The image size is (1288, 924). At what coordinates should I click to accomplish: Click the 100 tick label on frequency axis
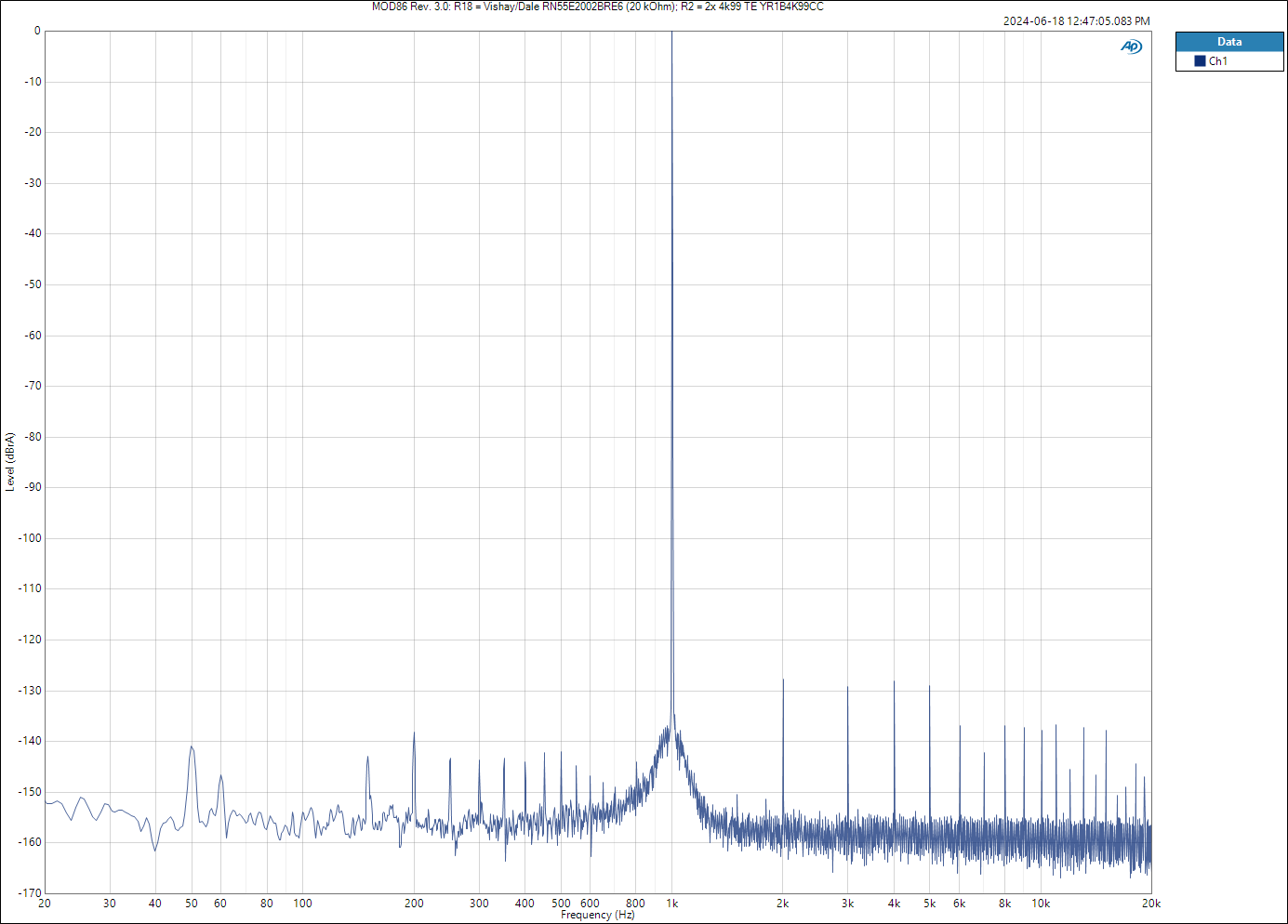pos(303,904)
